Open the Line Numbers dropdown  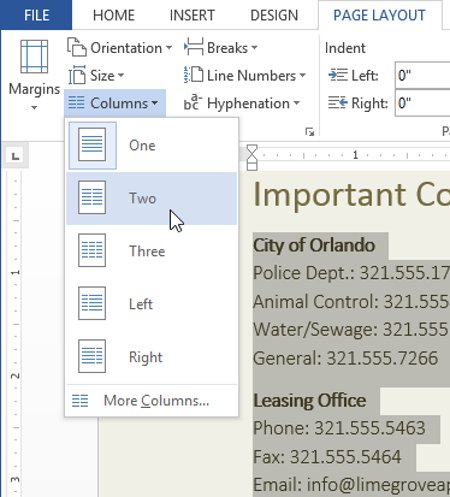[x=245, y=76]
